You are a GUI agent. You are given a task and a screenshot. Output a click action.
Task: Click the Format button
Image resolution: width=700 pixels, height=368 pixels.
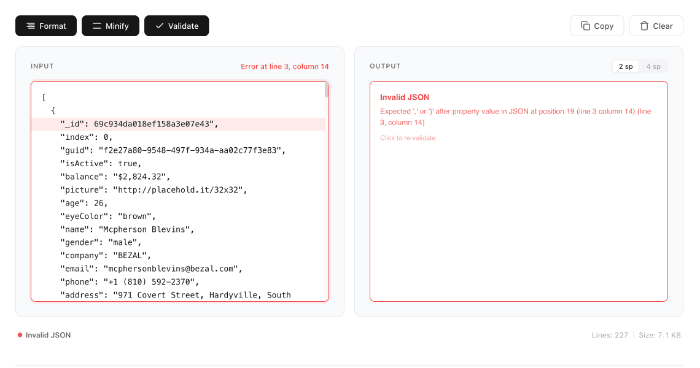46,26
